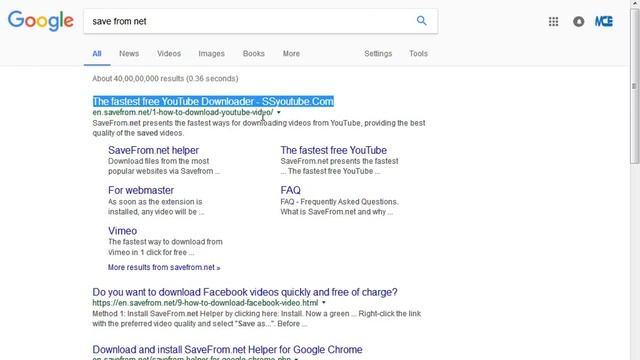Open search Tools options
This screenshot has width=640, height=360.
tap(418, 53)
